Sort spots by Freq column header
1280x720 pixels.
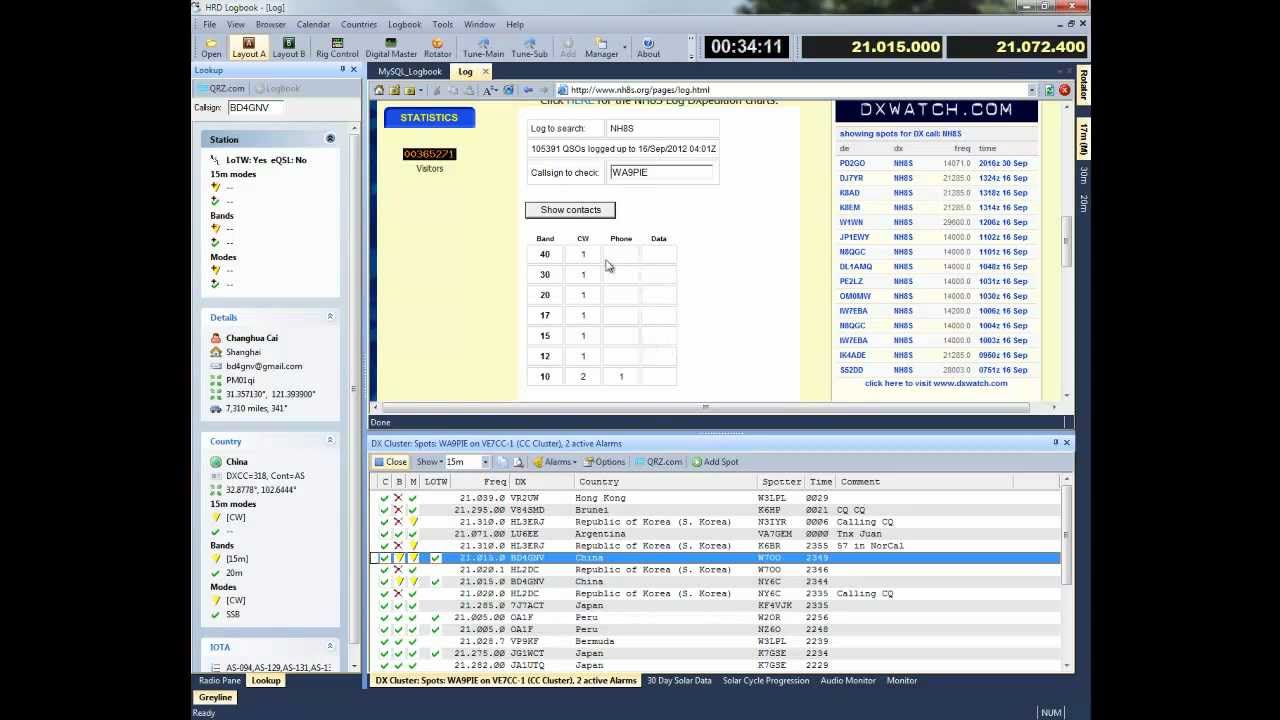click(482, 482)
